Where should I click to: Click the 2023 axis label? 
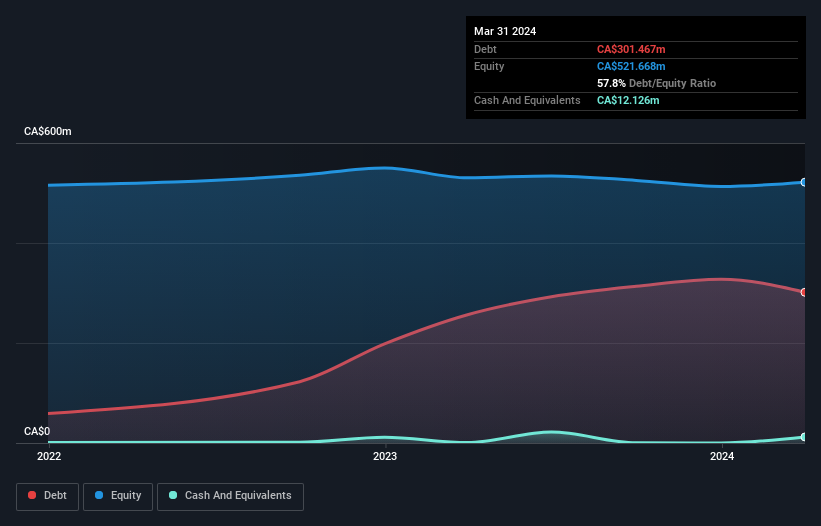coord(385,456)
